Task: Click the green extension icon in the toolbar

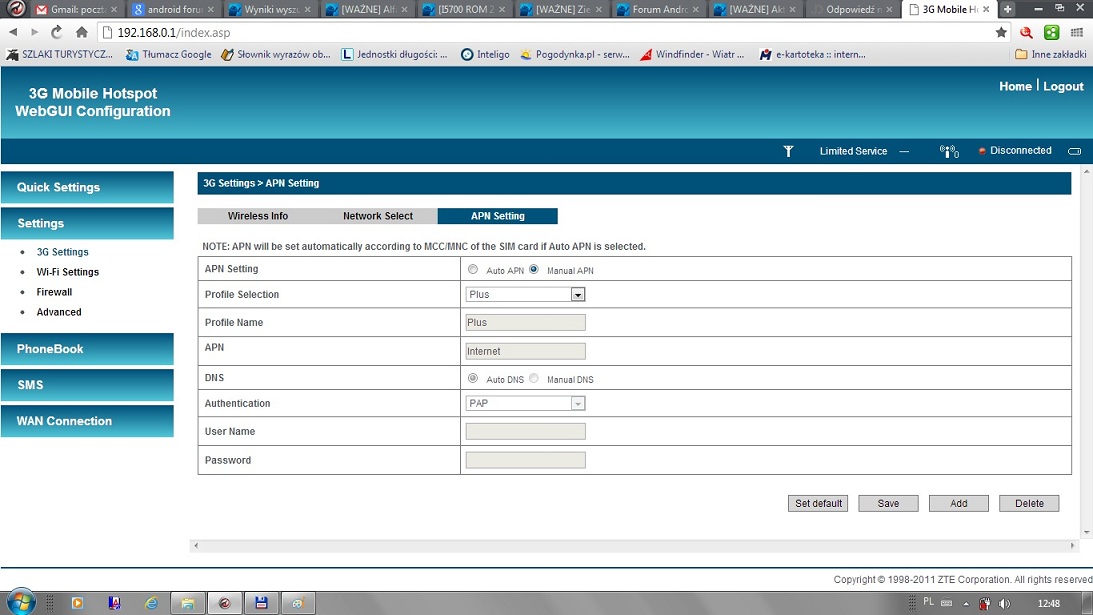Action: 1051,32
